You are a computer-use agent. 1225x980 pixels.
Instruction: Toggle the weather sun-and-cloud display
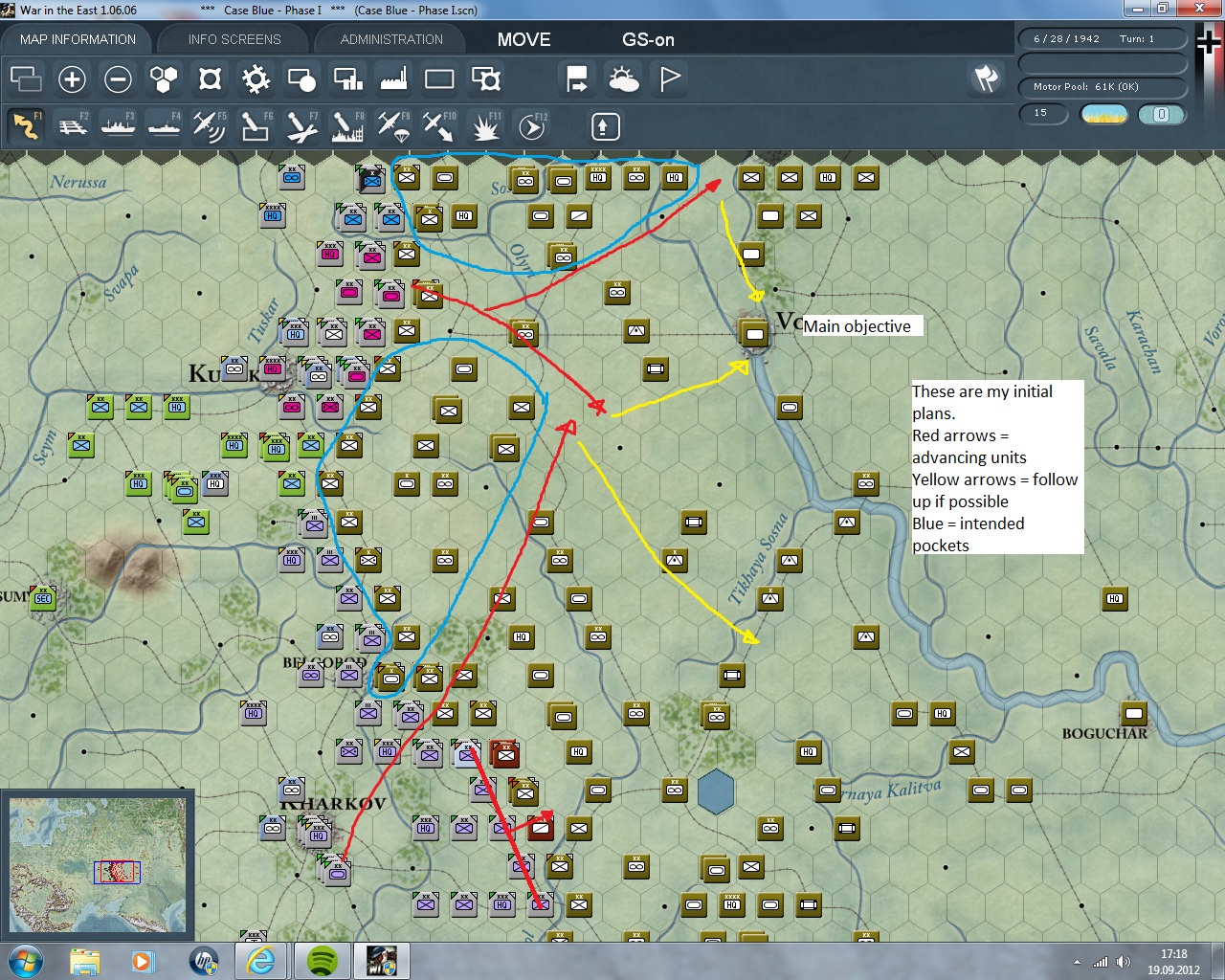[623, 78]
